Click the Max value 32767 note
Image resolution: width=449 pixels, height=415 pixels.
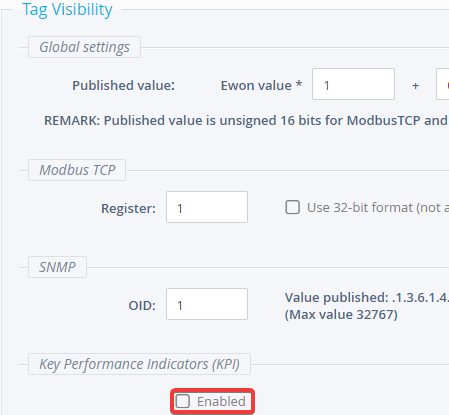click(x=341, y=315)
